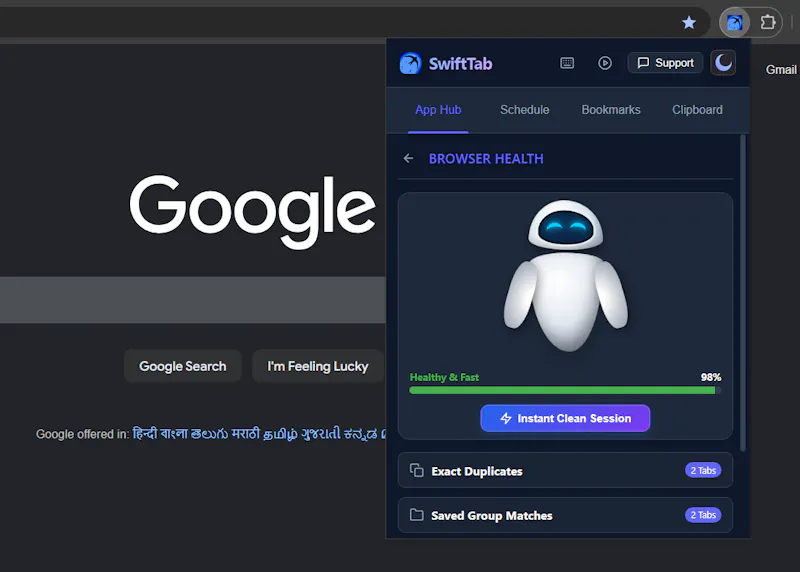The height and width of the screenshot is (572, 800).
Task: Click the SwiftTab extension icon in Chrome toolbar
Action: point(734,22)
